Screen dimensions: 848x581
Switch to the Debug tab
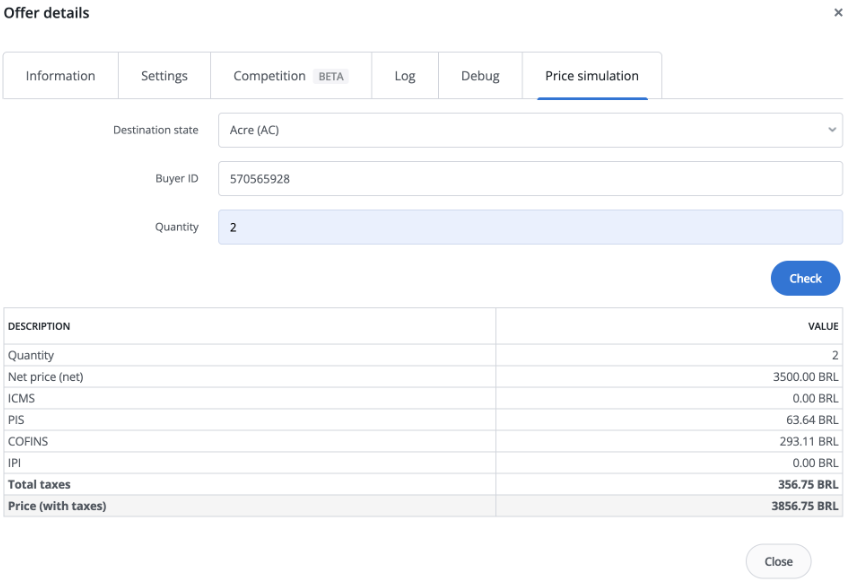480,76
